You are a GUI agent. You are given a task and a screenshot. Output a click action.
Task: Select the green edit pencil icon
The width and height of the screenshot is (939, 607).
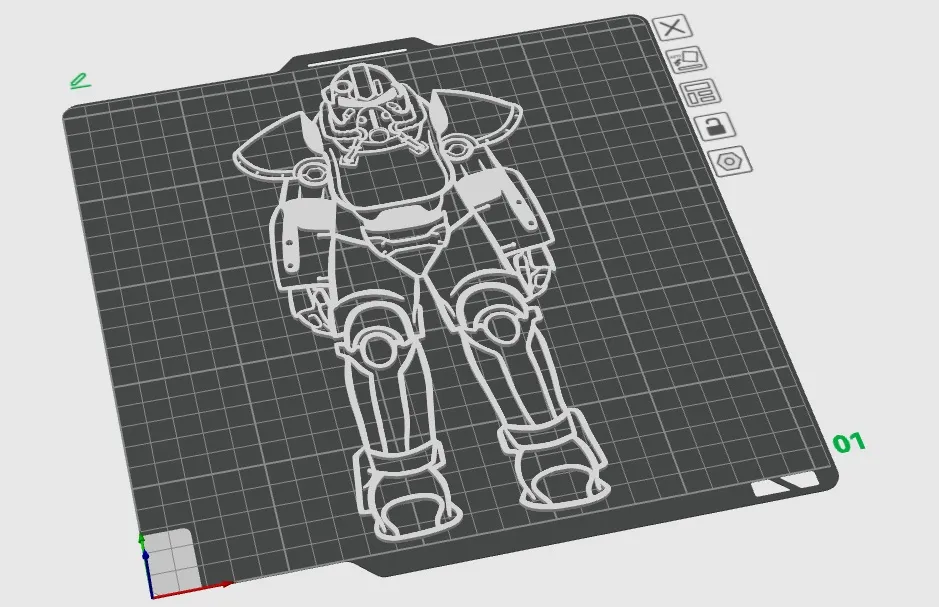[79, 81]
